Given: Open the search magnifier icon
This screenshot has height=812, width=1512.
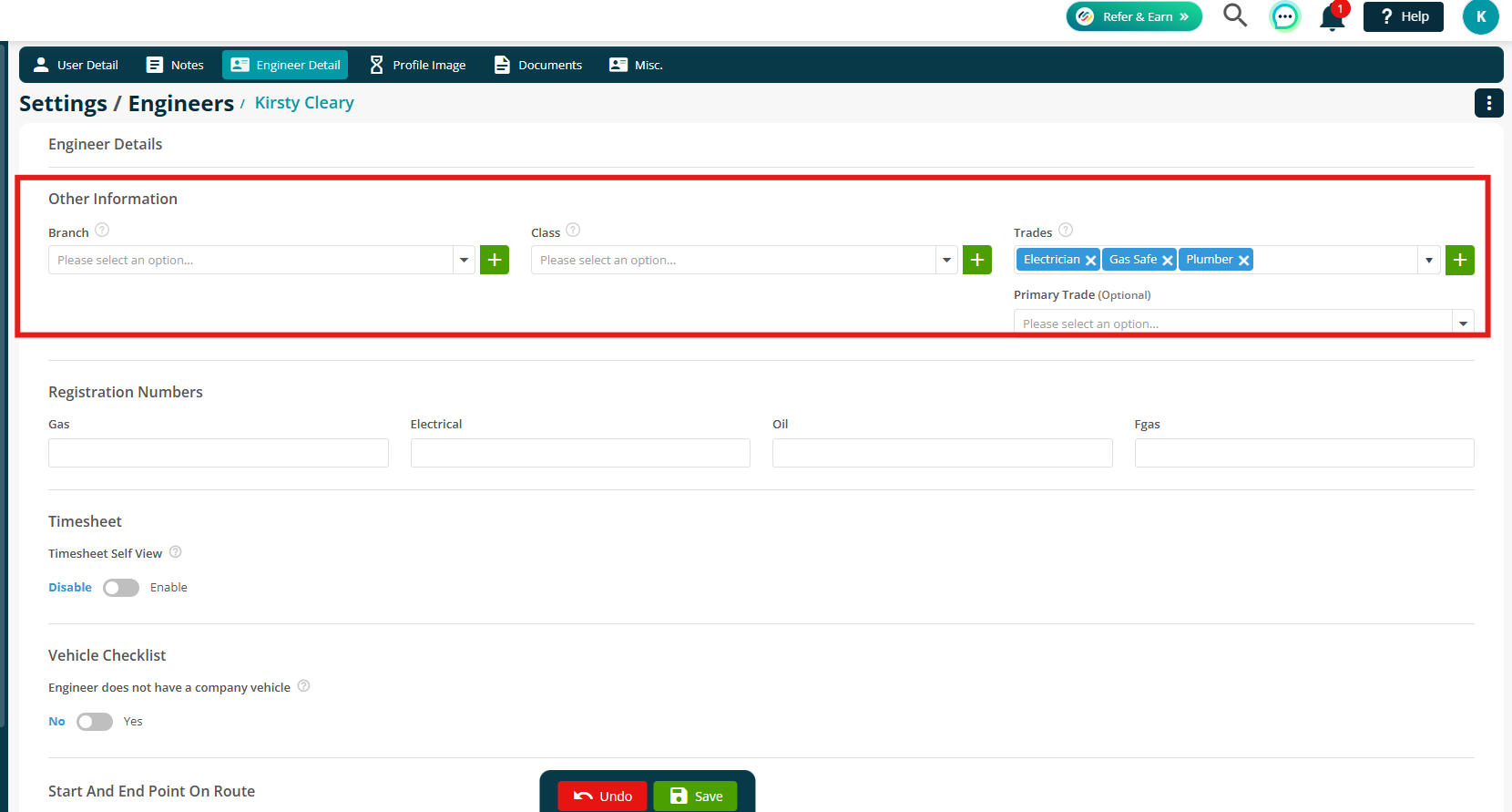Looking at the screenshot, I should click(x=1235, y=15).
